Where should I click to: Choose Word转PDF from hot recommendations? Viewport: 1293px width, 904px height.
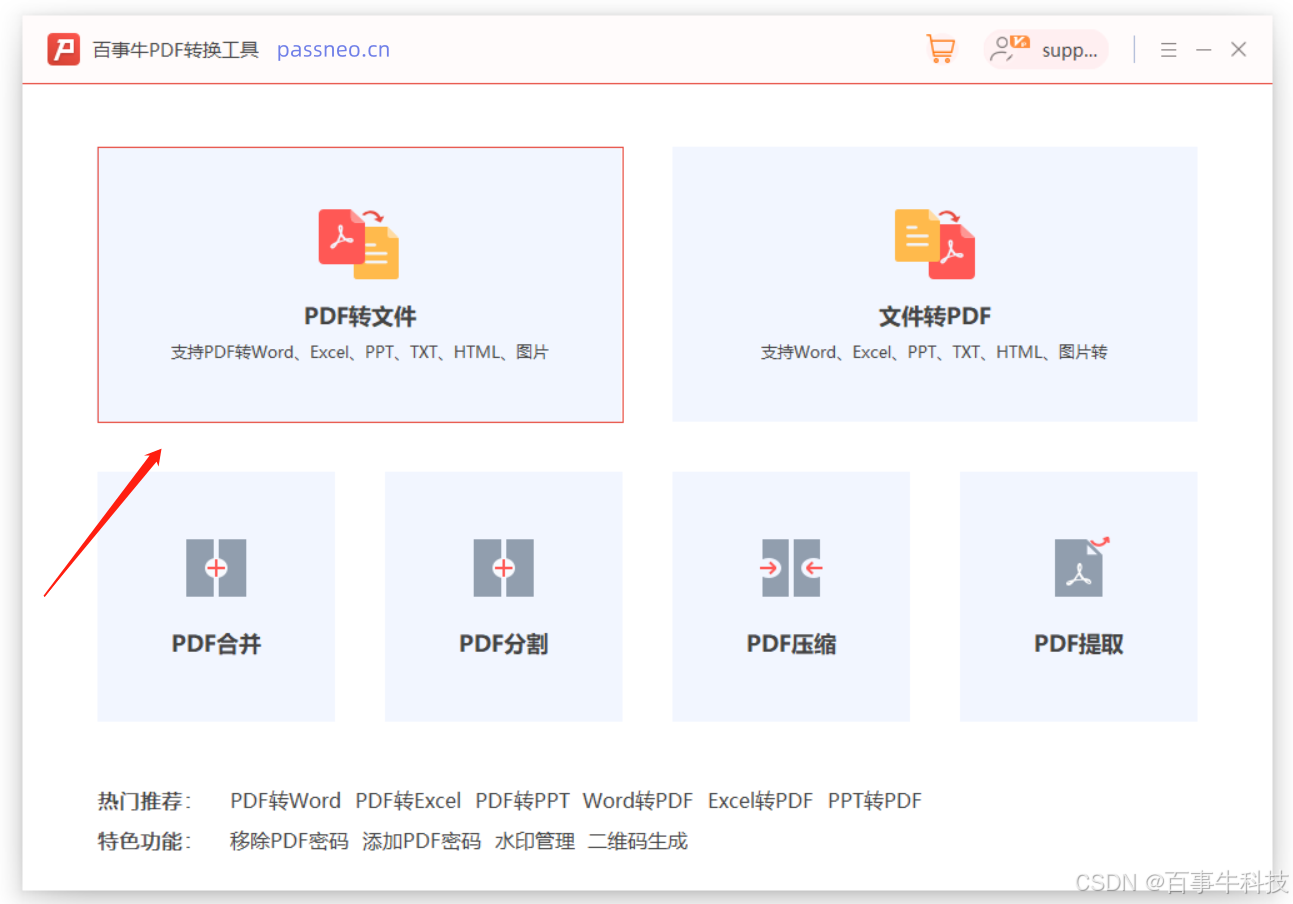pos(638,801)
